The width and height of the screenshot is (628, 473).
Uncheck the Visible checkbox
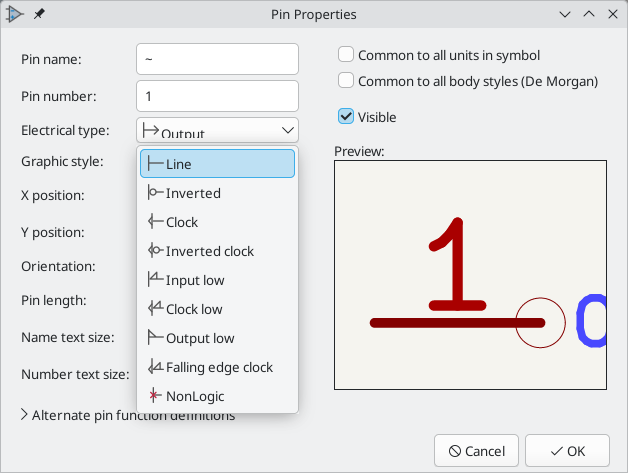point(346,117)
